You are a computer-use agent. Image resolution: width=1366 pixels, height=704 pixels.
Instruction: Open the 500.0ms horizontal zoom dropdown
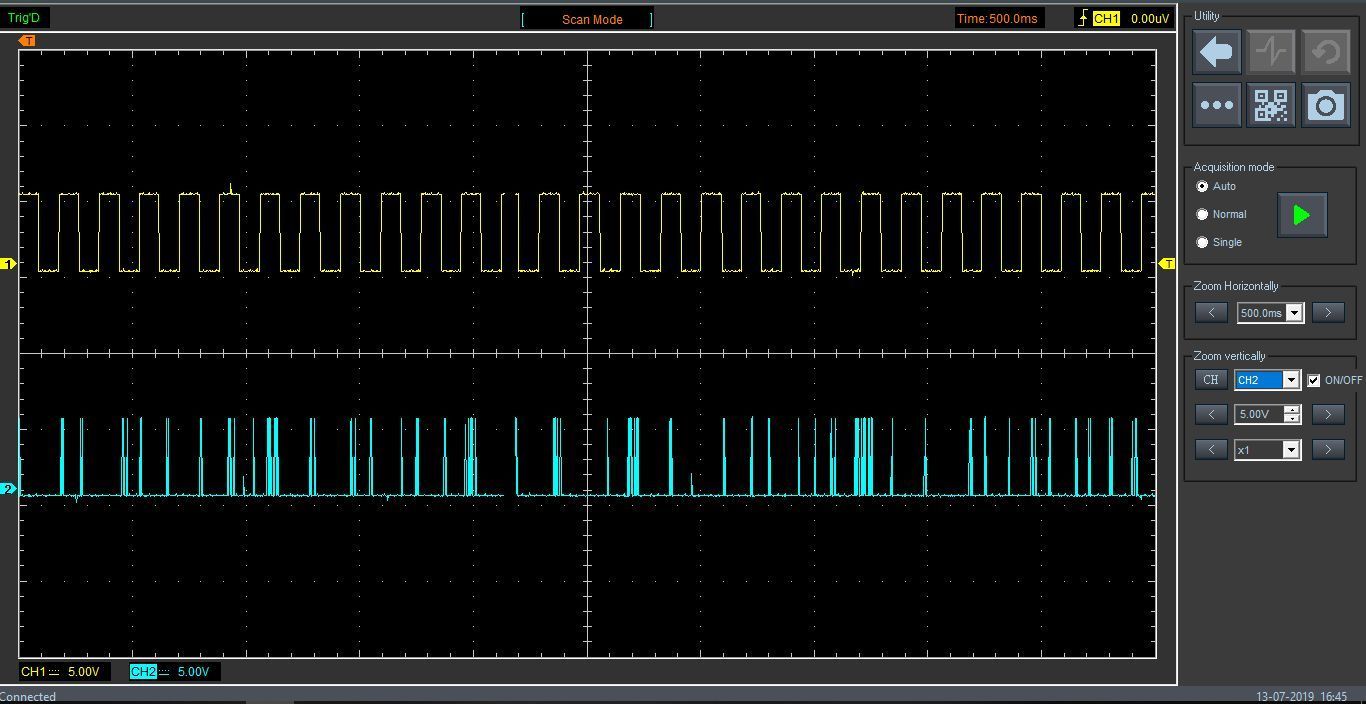[x=1295, y=313]
